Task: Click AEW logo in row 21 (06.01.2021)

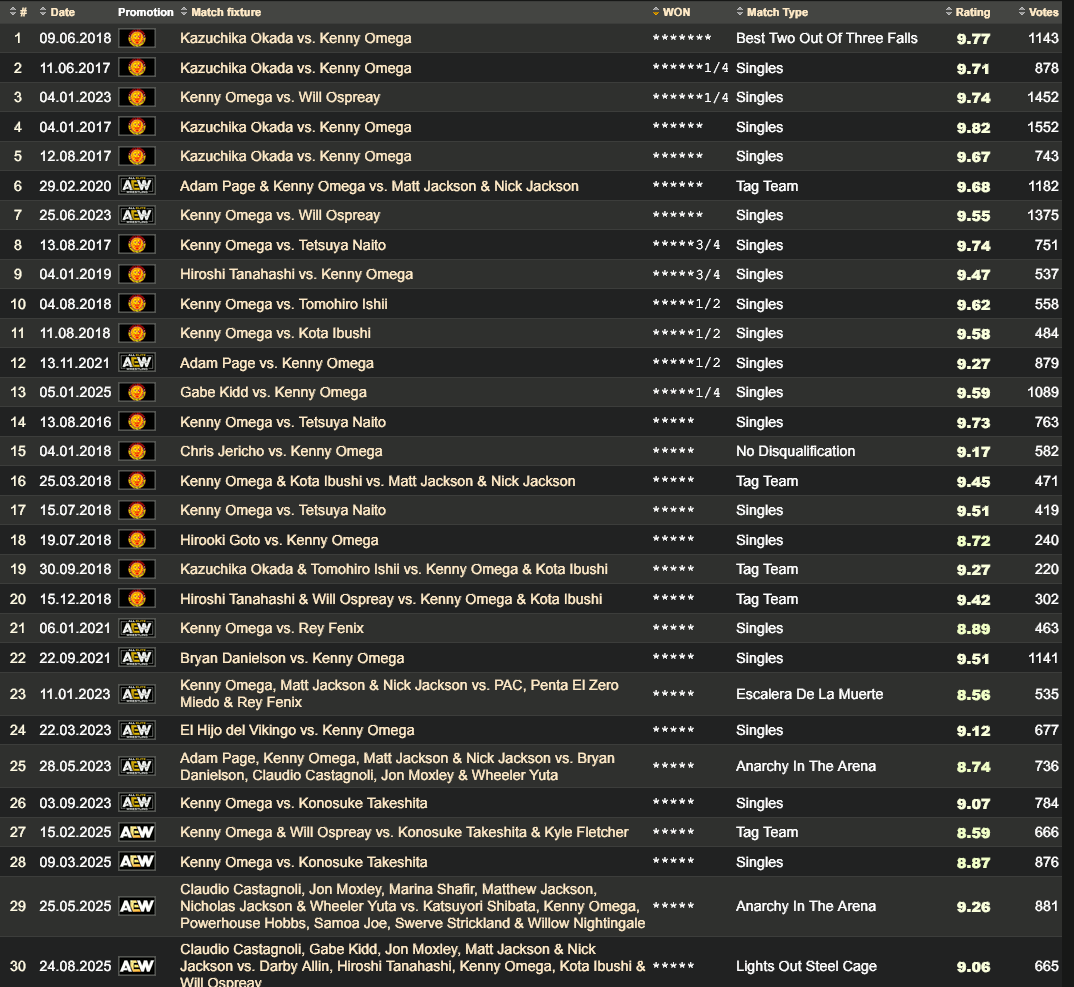Action: pos(137,628)
